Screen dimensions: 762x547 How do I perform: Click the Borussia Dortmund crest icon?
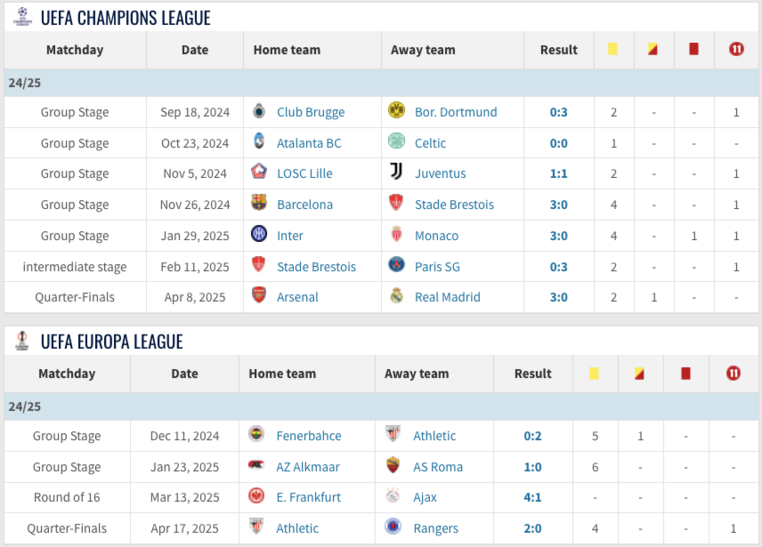coord(396,112)
